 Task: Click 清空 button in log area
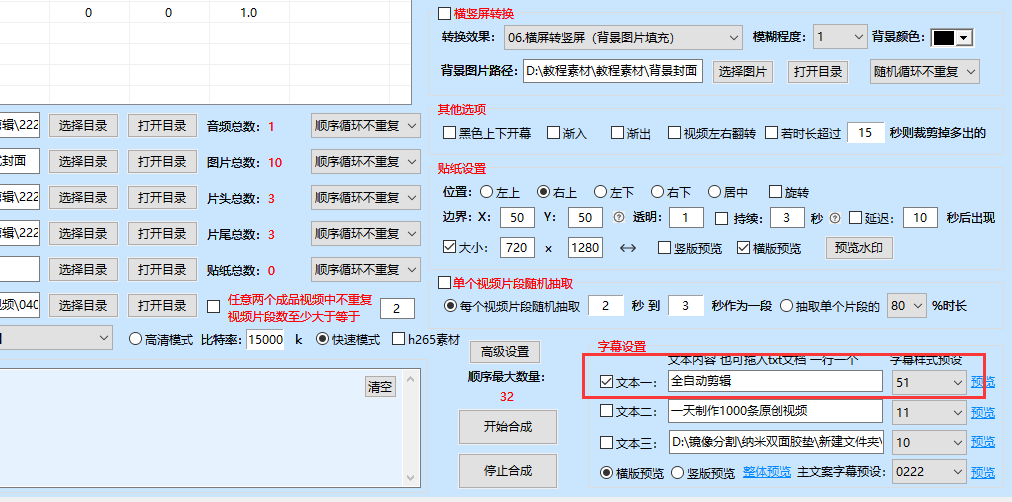(x=380, y=387)
